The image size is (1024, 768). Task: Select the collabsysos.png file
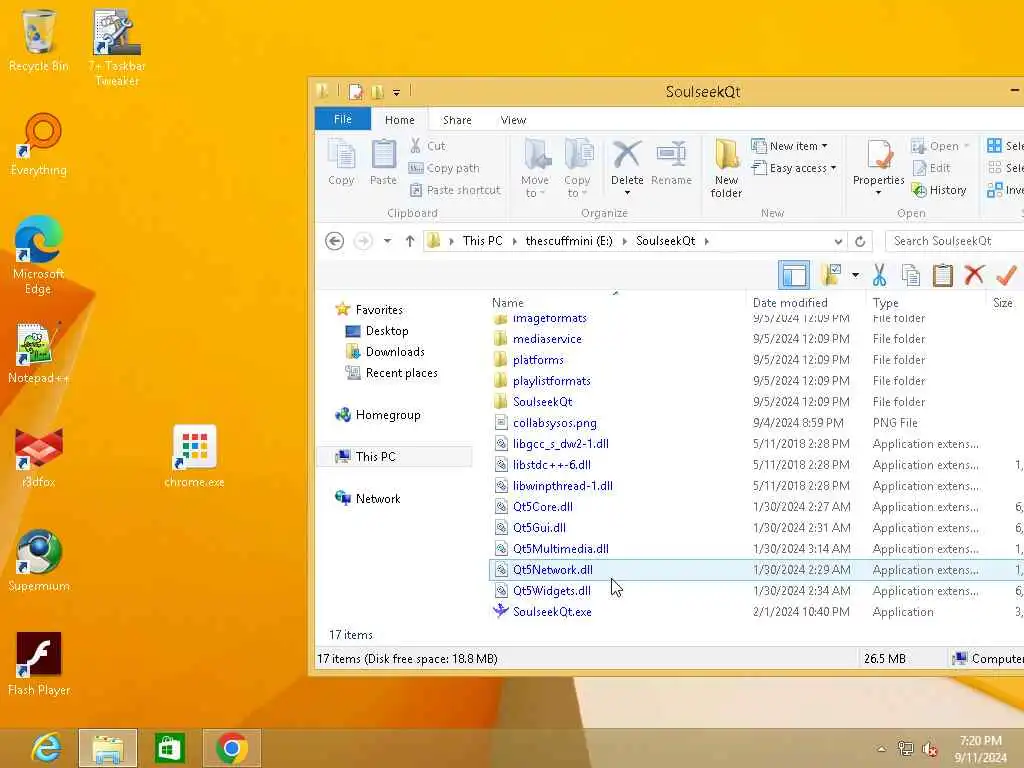point(554,423)
